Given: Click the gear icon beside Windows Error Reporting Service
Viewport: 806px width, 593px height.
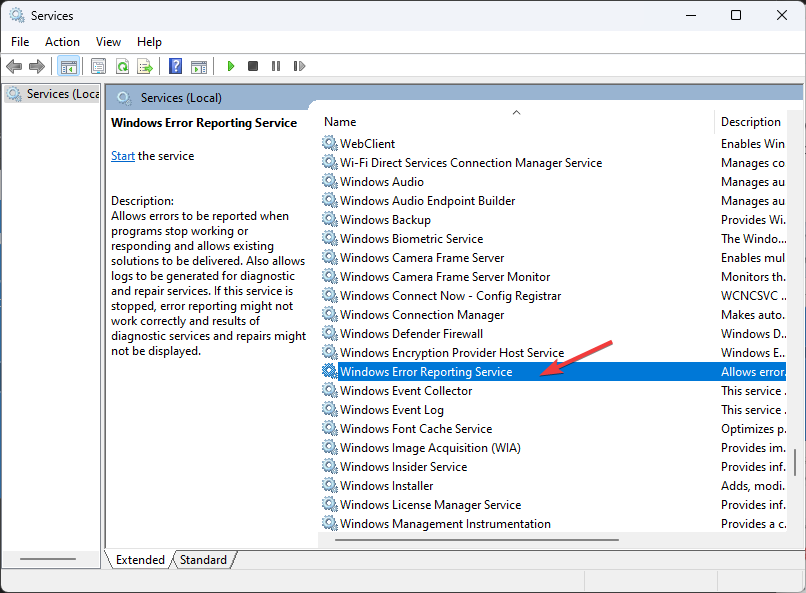Looking at the screenshot, I should 329,372.
